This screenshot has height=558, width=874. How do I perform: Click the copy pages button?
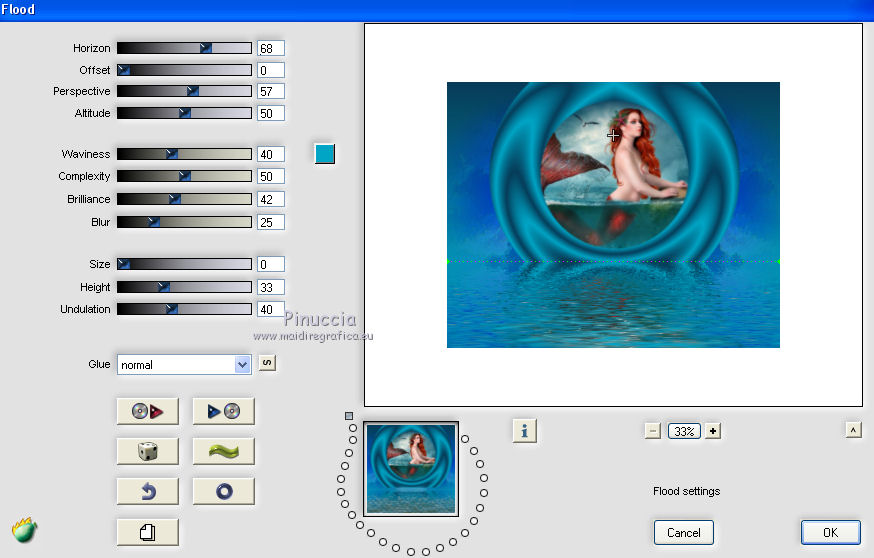[x=148, y=532]
